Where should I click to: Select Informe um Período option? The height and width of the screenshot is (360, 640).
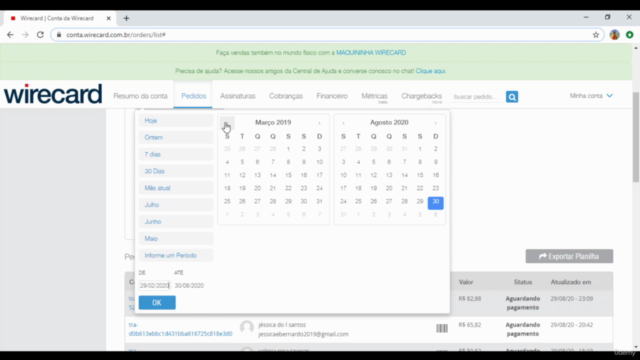coord(176,255)
